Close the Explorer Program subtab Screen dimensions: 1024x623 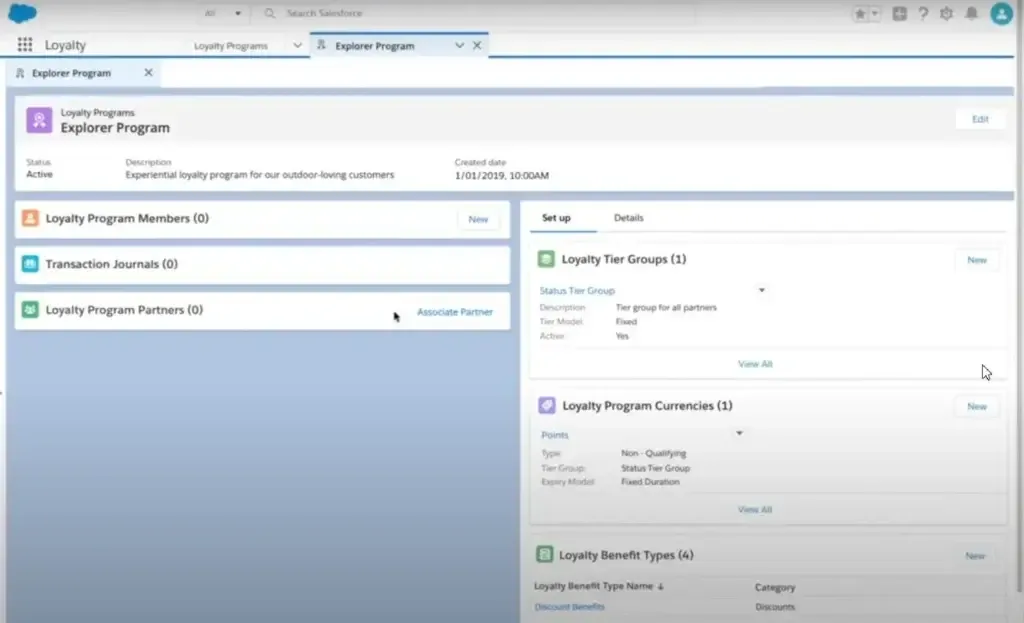[x=148, y=72]
